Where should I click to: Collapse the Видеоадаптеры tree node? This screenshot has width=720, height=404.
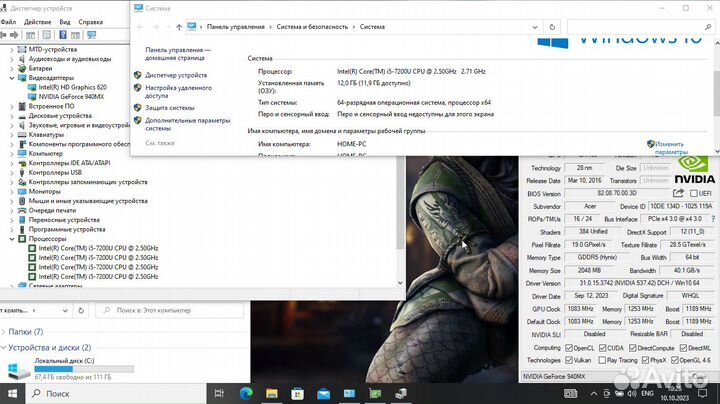[x=12, y=78]
